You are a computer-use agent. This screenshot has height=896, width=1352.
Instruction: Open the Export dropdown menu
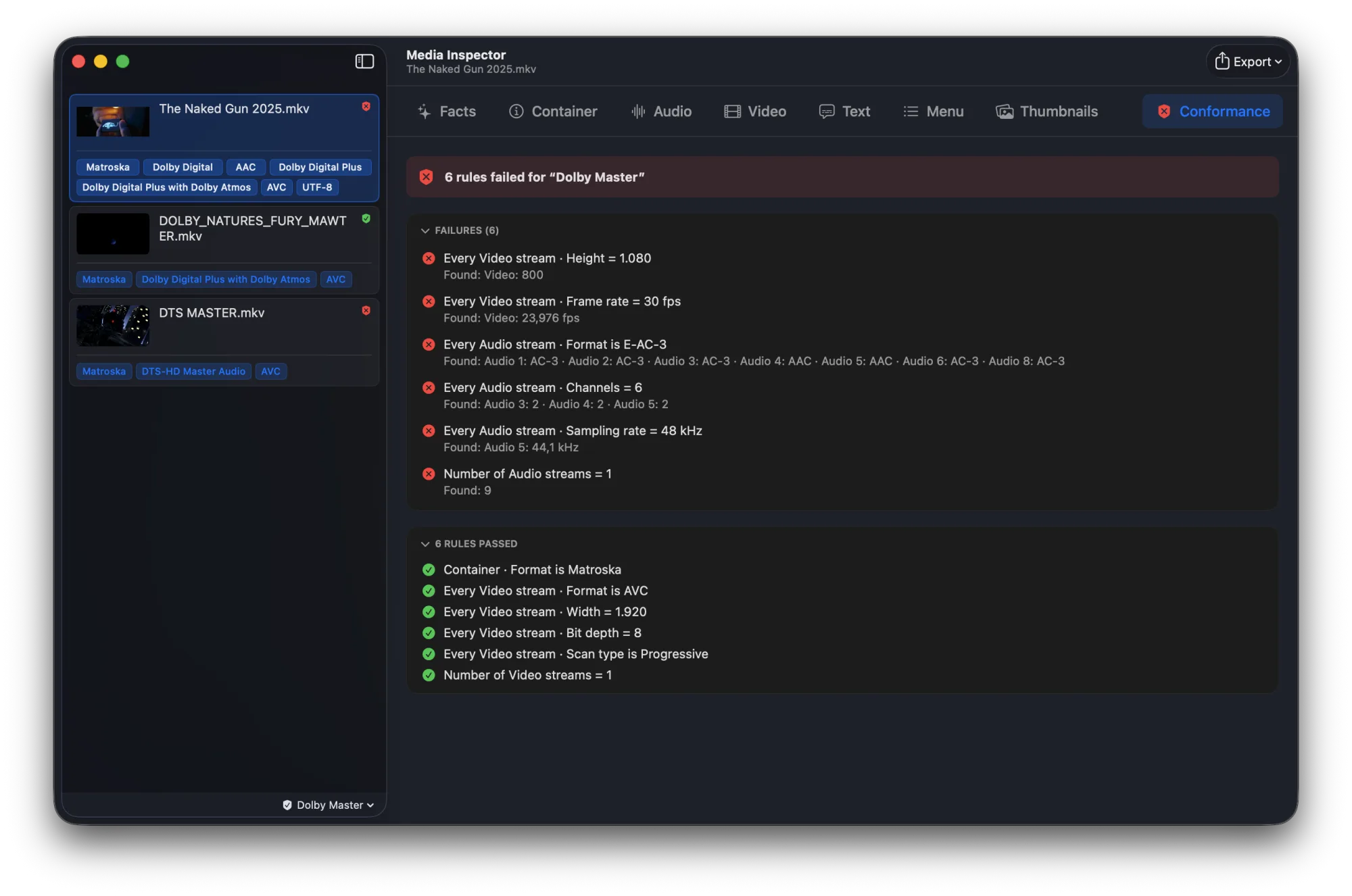coord(1248,61)
